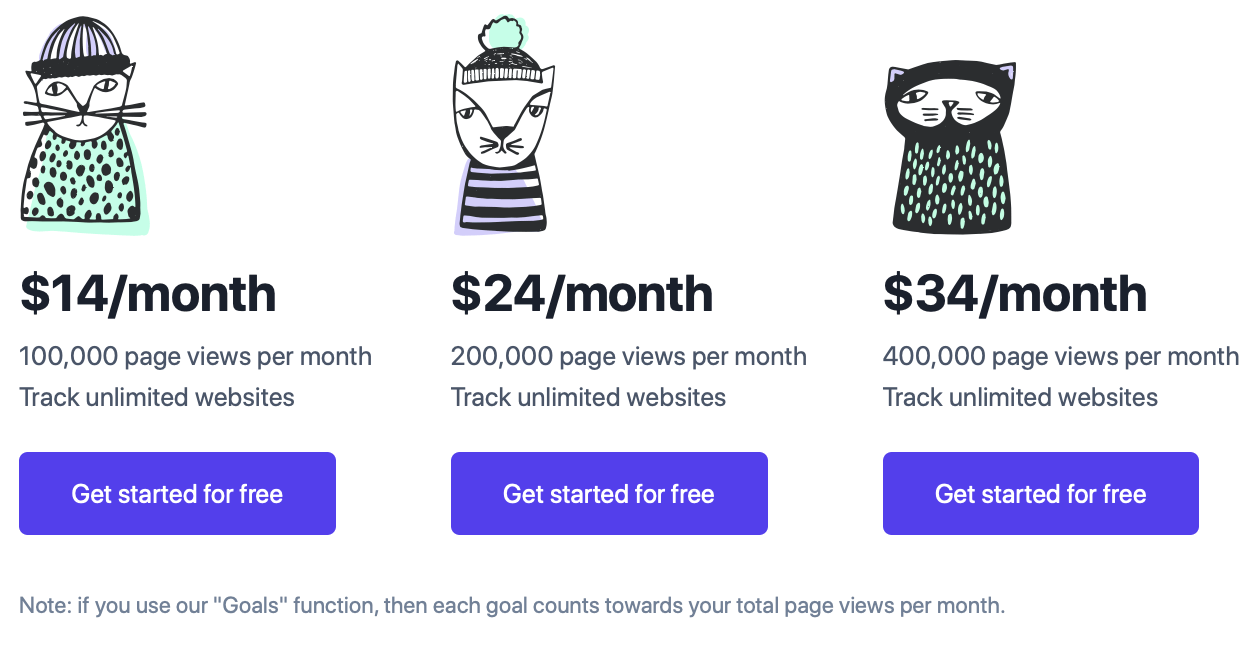Choose Get started for free under $34/month
This screenshot has height=646, width=1250.
point(1040,494)
